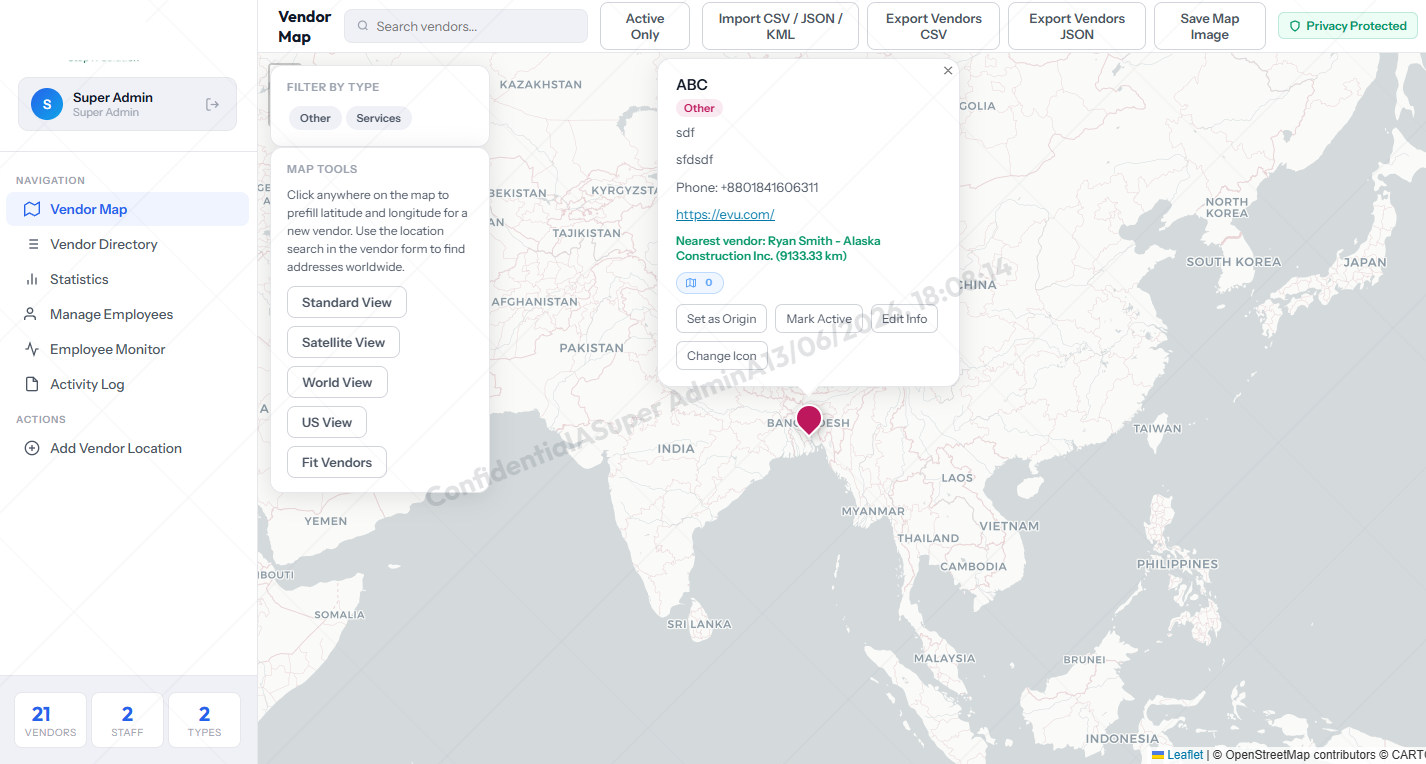The height and width of the screenshot is (764, 1426).
Task: Go to Statistics
Action: [128, 279]
